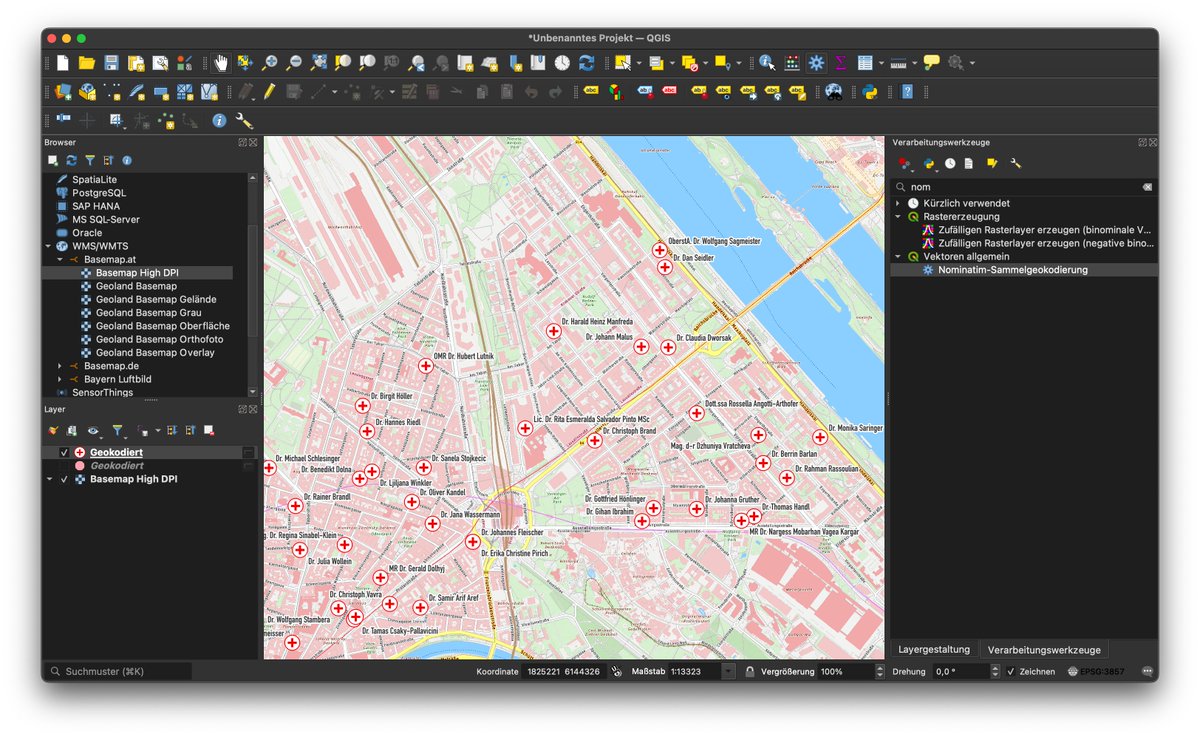Uncheck visibility of bold Geokodiert layer
This screenshot has width=1200, height=737.
click(x=65, y=453)
